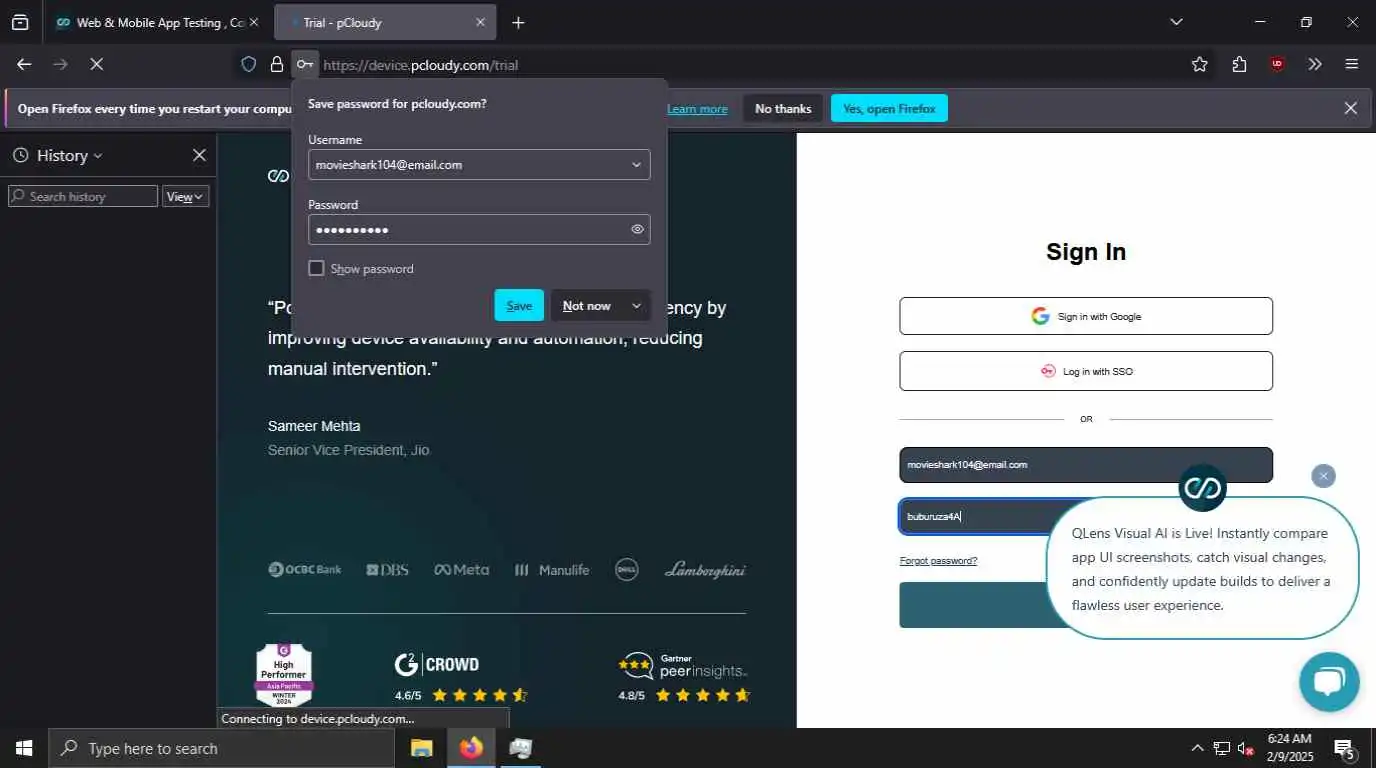Expand the Not now options arrow
Screen dimensions: 1376x768
point(636,305)
